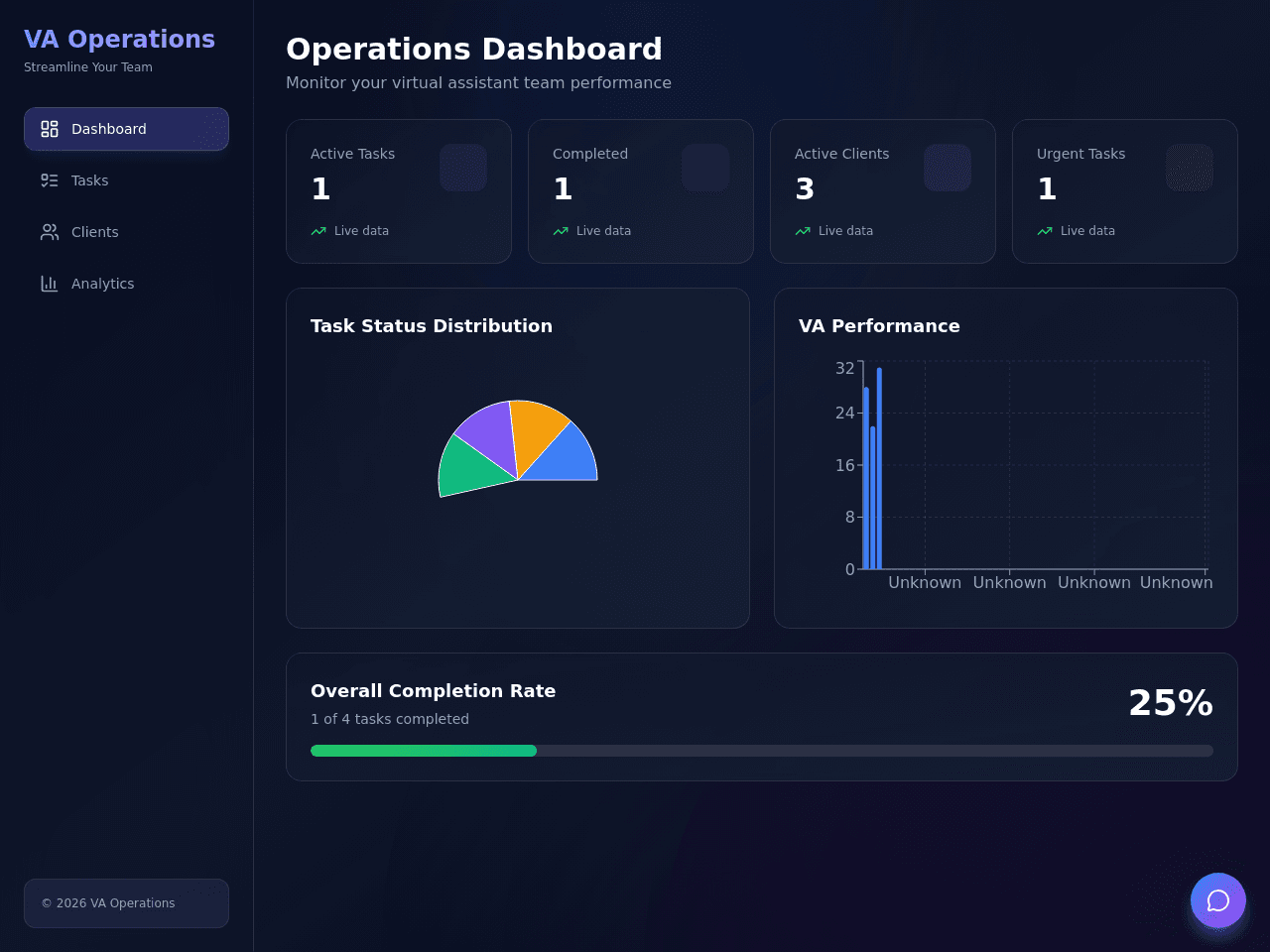Click the Task Status Distribution heading

(432, 326)
